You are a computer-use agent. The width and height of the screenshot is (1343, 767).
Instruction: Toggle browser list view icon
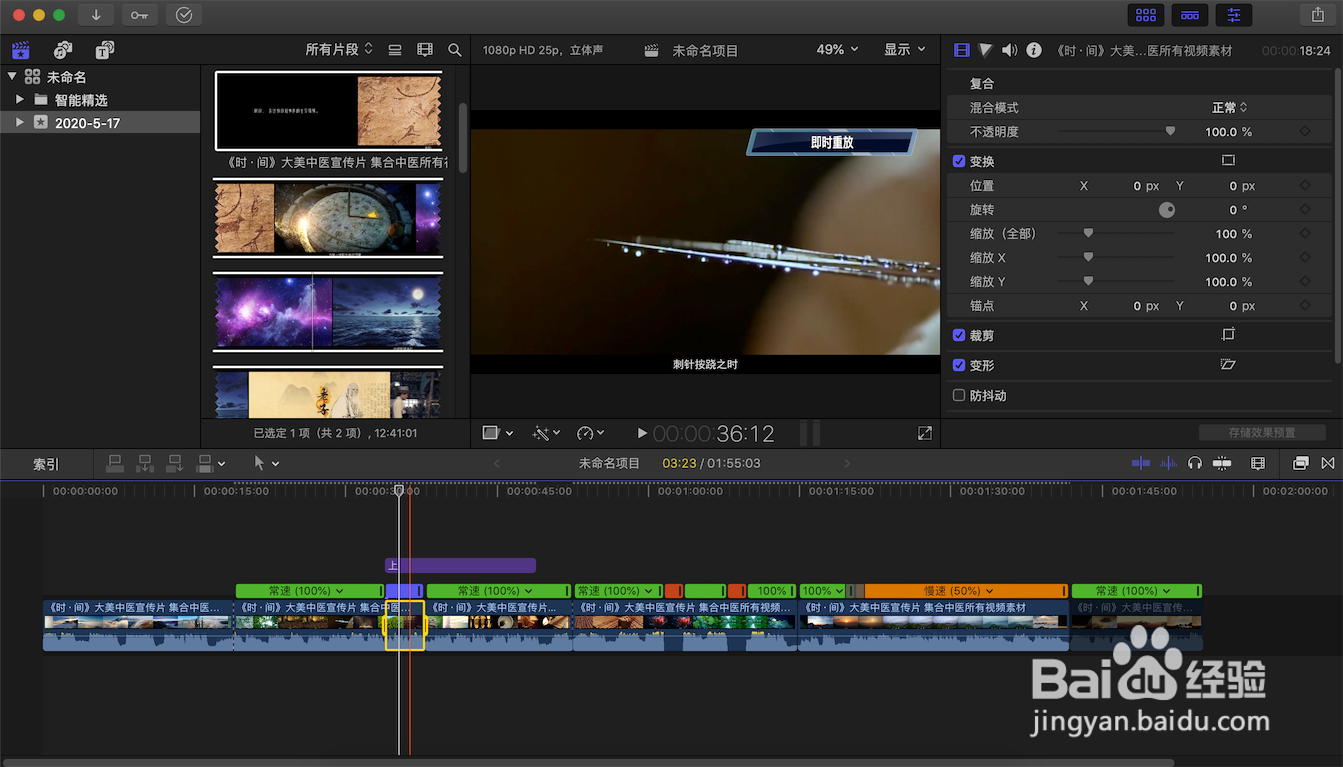coord(395,49)
